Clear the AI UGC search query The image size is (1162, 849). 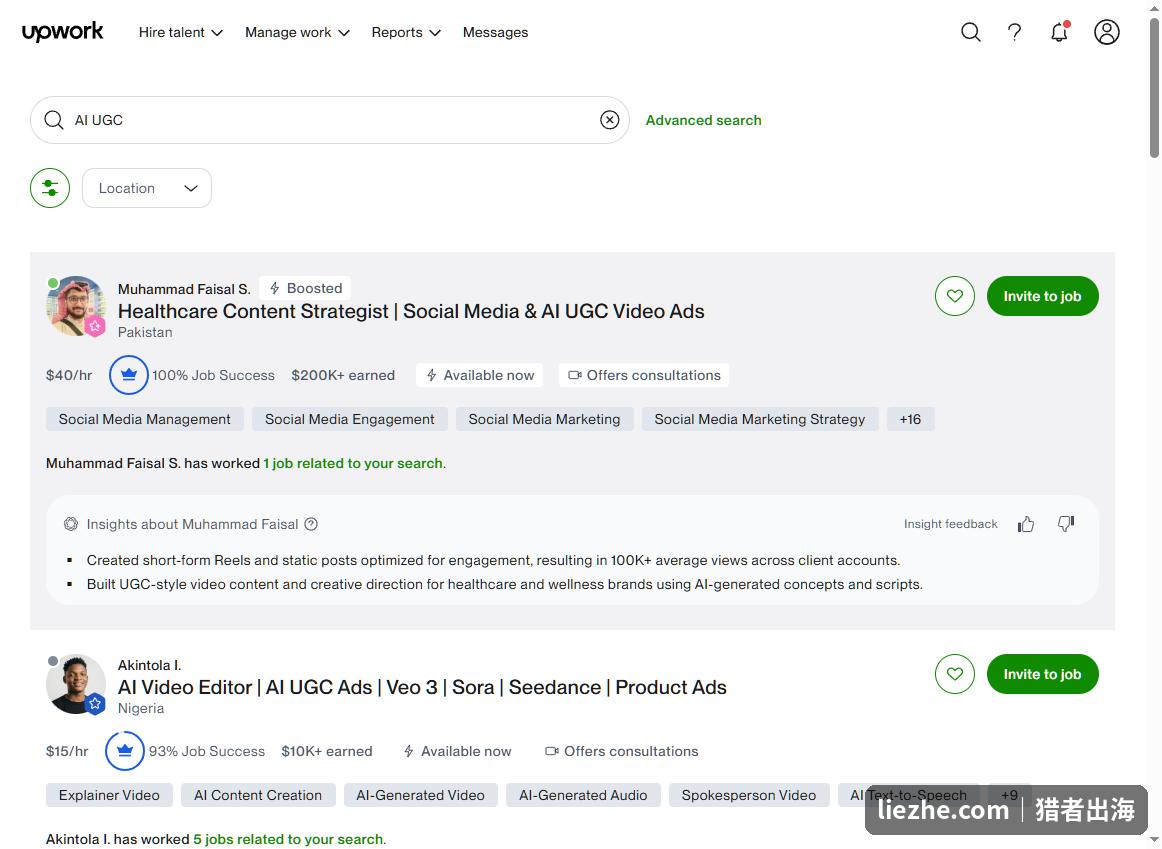click(x=609, y=120)
